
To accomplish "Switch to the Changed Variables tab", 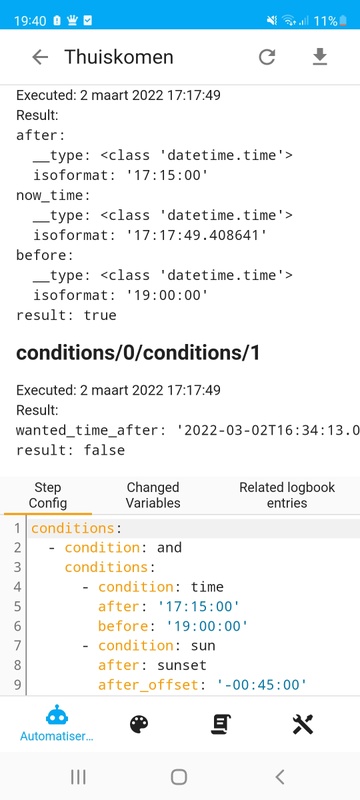I will pyautogui.click(x=153, y=495).
